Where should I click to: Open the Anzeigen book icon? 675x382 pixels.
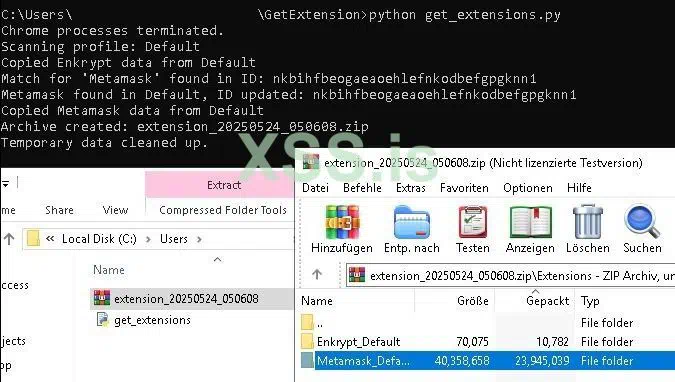coord(530,222)
